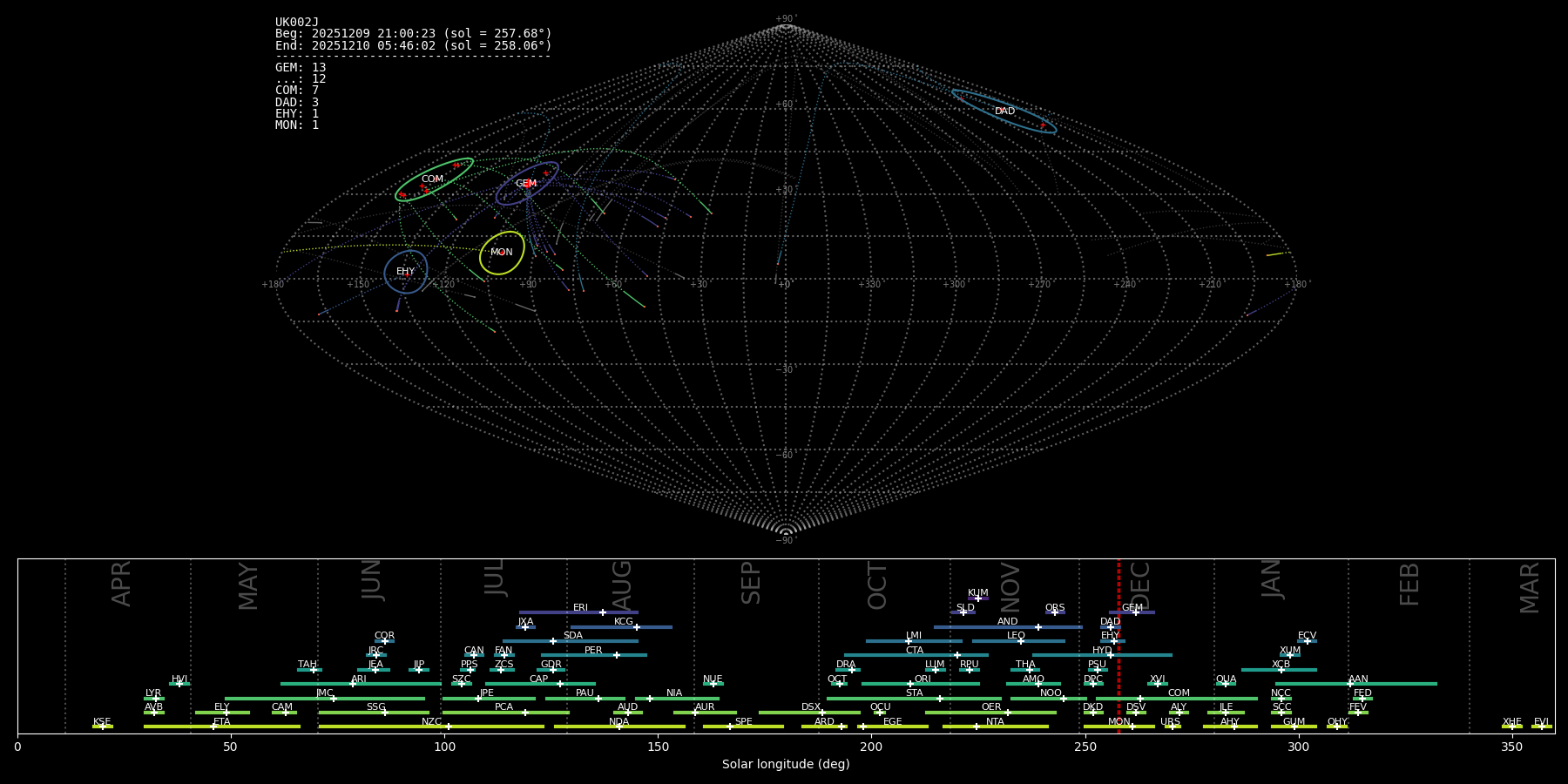
Task: Click the 'COM: 7' legend entry
Action: click(x=297, y=91)
